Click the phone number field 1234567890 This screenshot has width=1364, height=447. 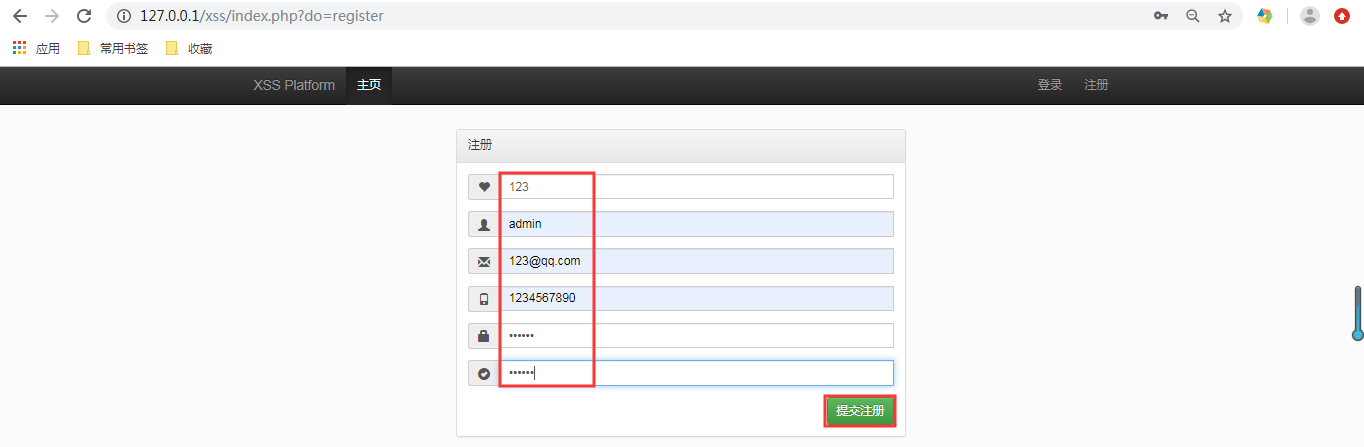click(x=696, y=298)
